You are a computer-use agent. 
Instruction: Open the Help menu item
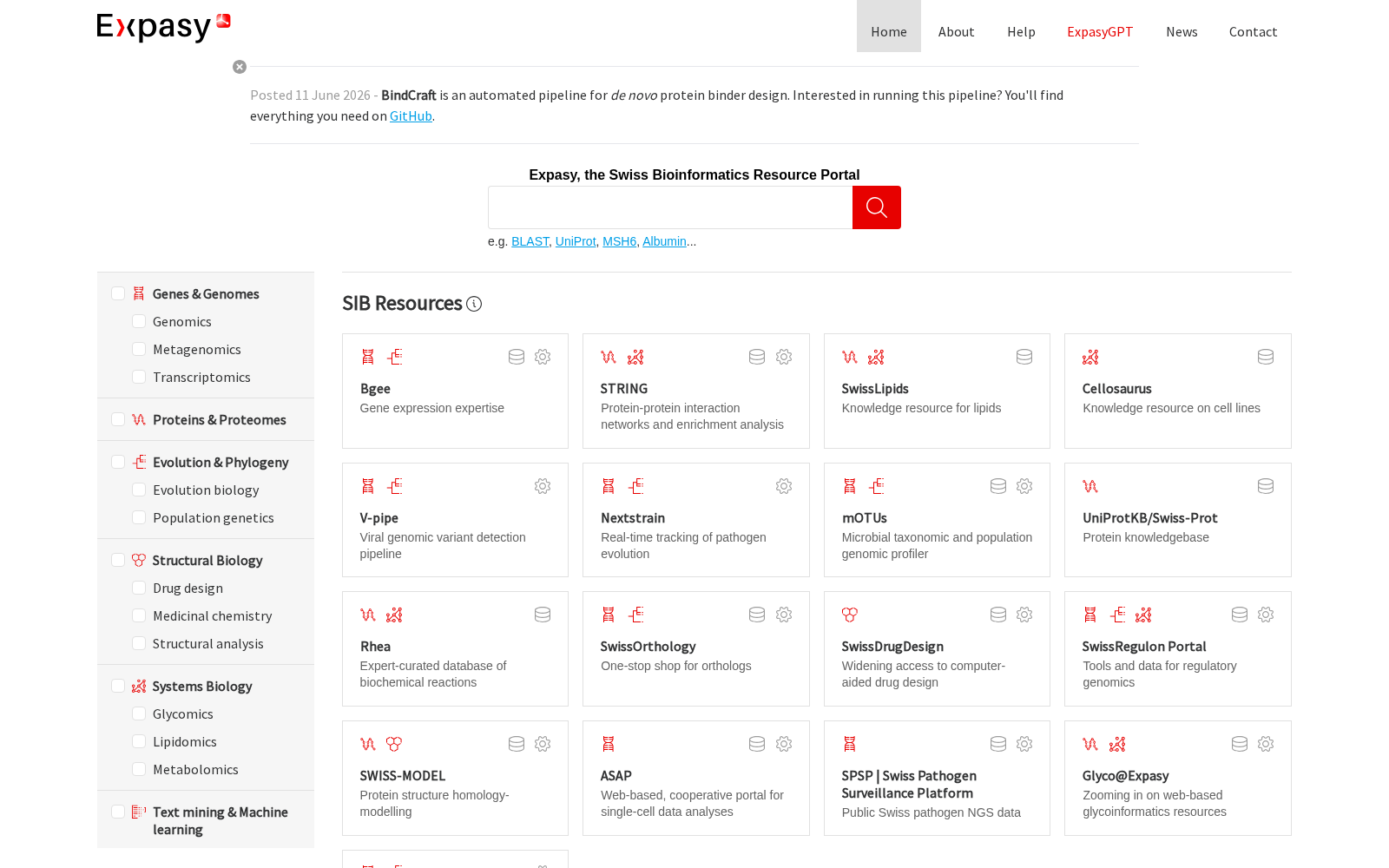coord(1021,31)
